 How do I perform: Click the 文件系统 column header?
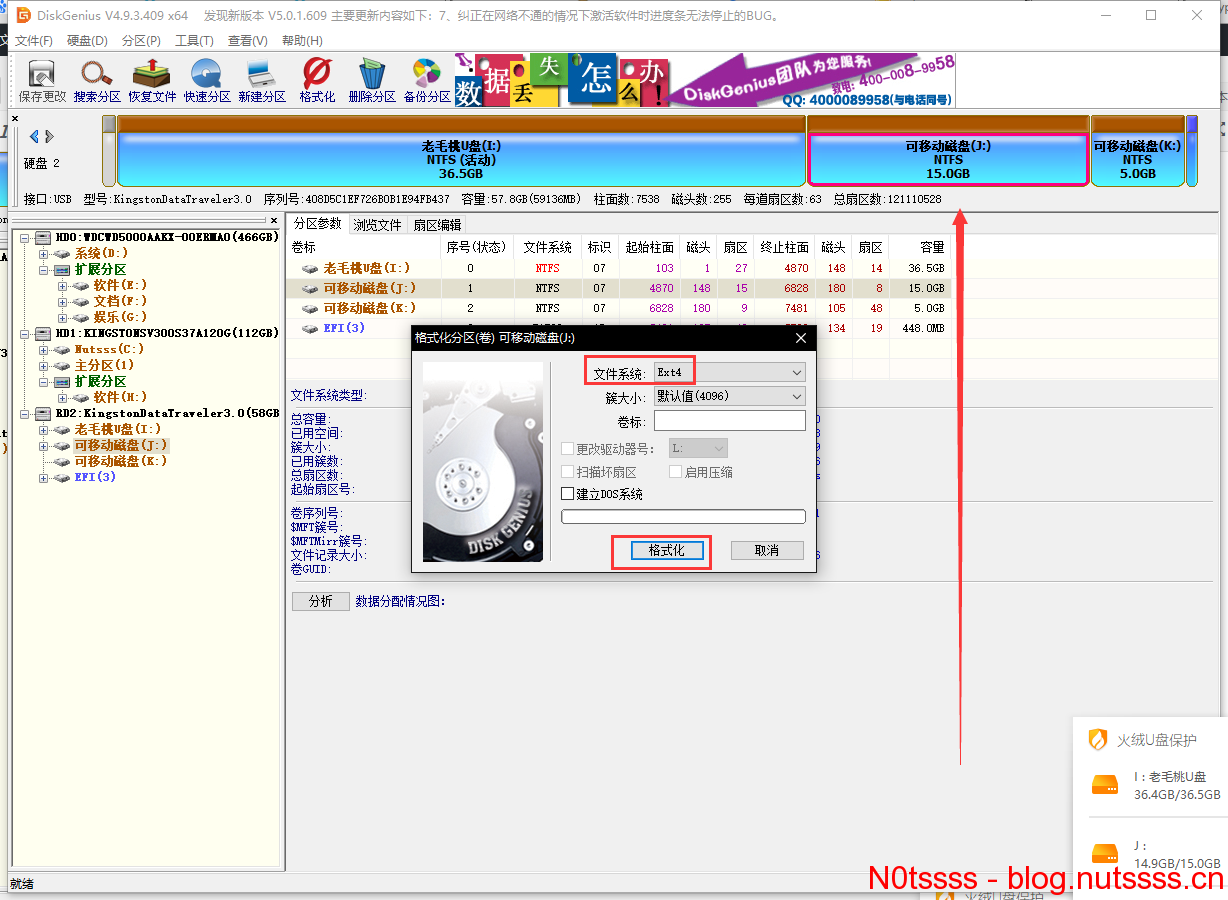click(547, 247)
